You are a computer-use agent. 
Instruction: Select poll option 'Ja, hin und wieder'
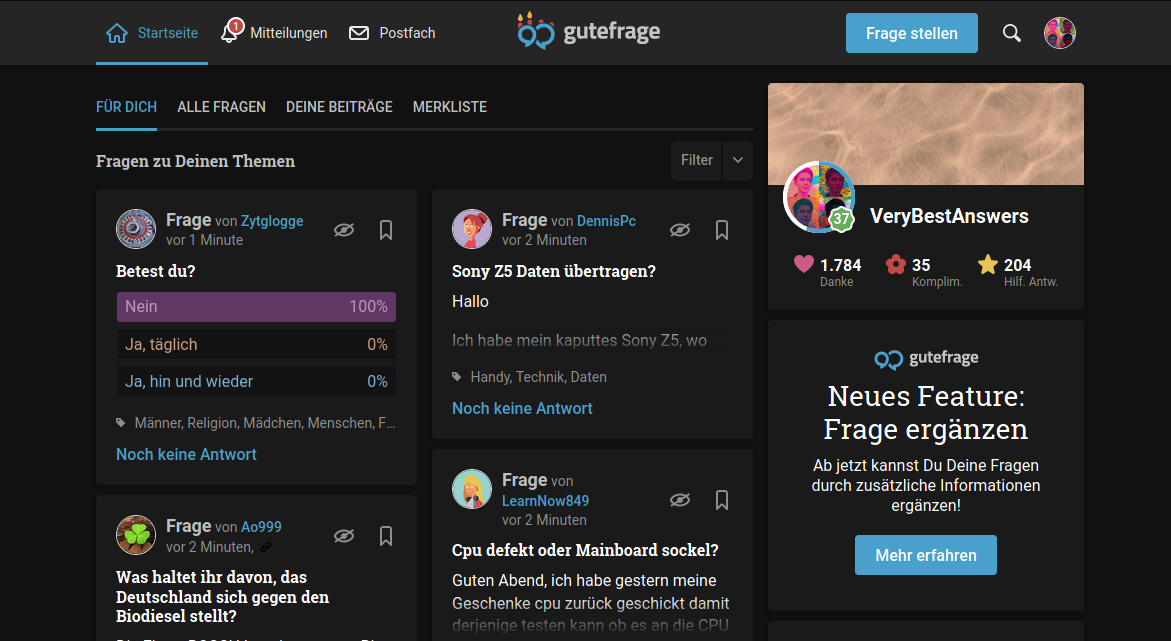click(x=256, y=381)
